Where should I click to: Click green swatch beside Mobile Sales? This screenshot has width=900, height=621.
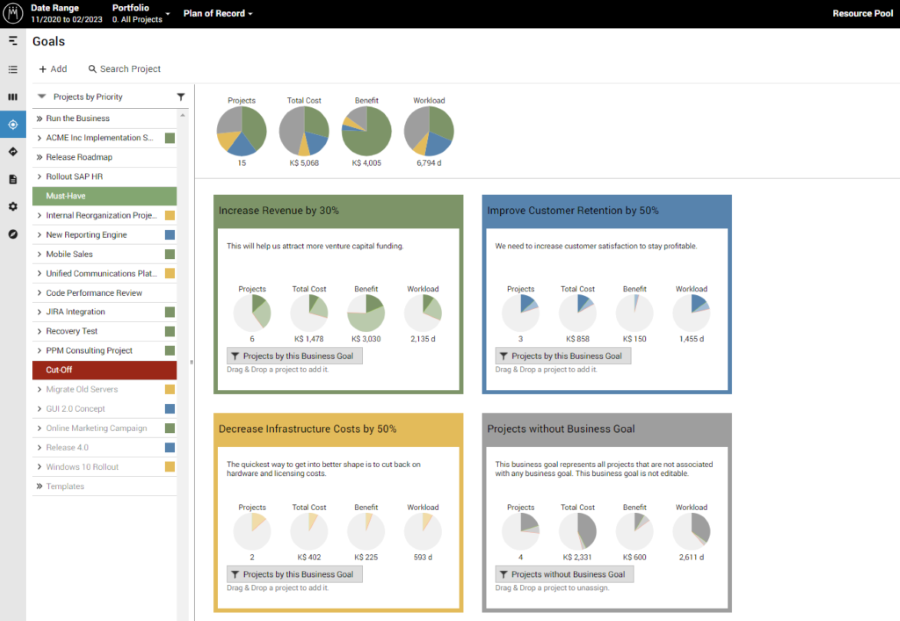(x=170, y=254)
